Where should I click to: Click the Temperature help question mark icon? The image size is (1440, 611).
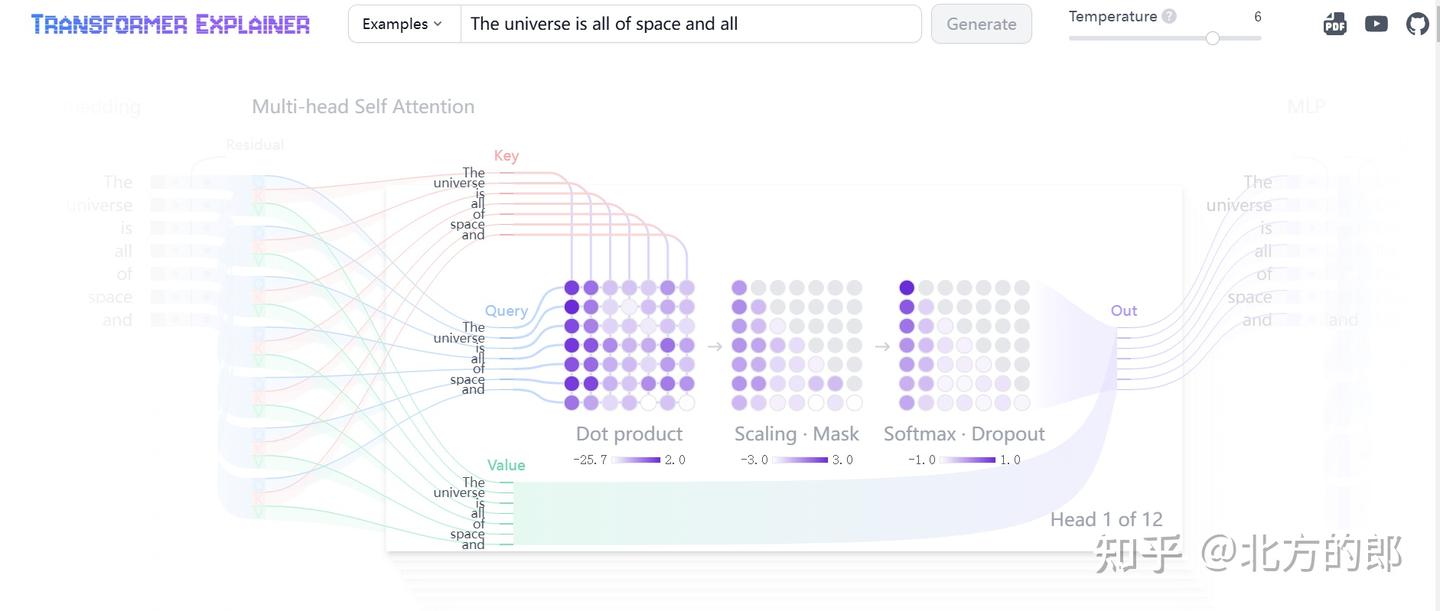1169,17
